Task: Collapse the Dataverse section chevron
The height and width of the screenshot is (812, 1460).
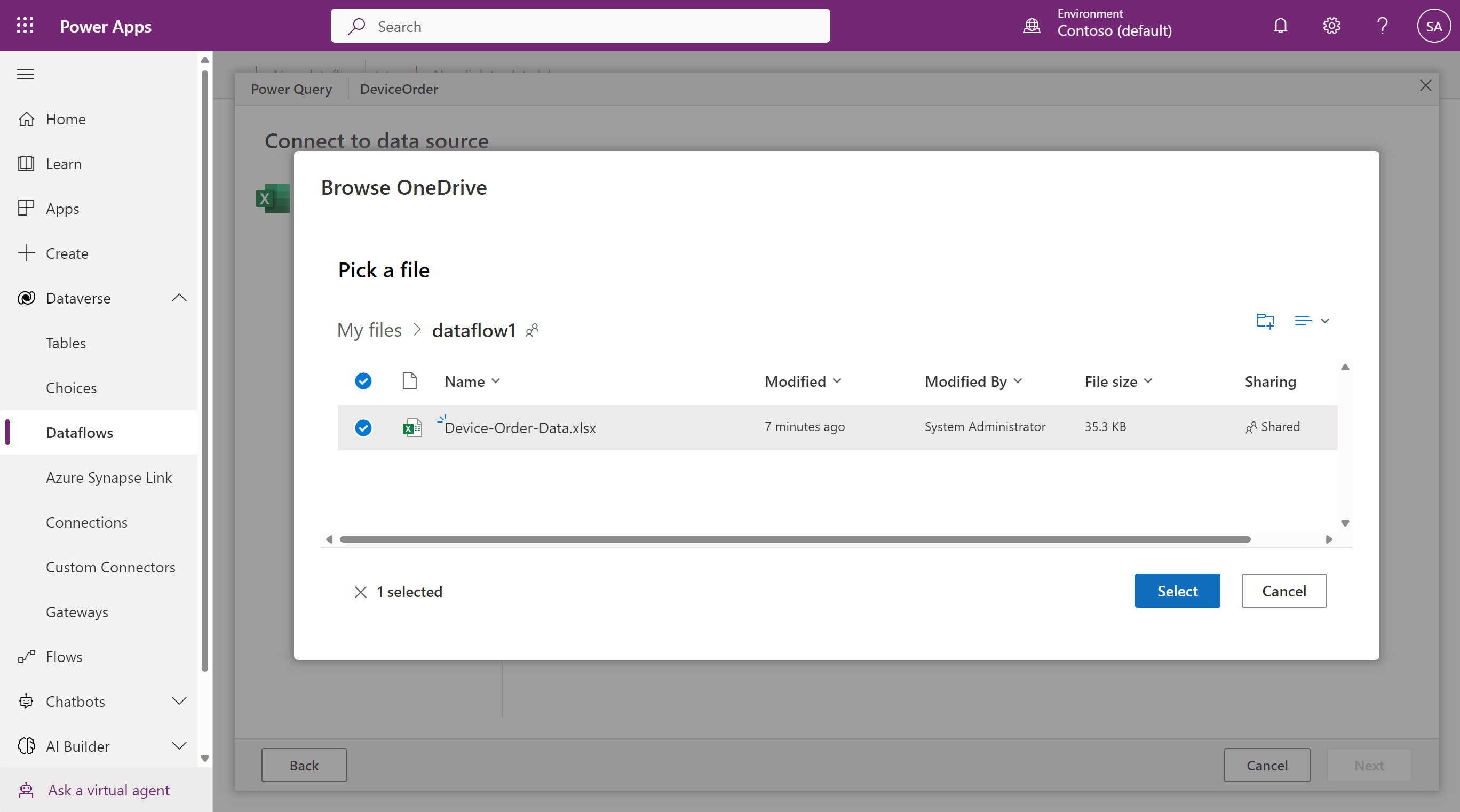Action: coord(179,298)
